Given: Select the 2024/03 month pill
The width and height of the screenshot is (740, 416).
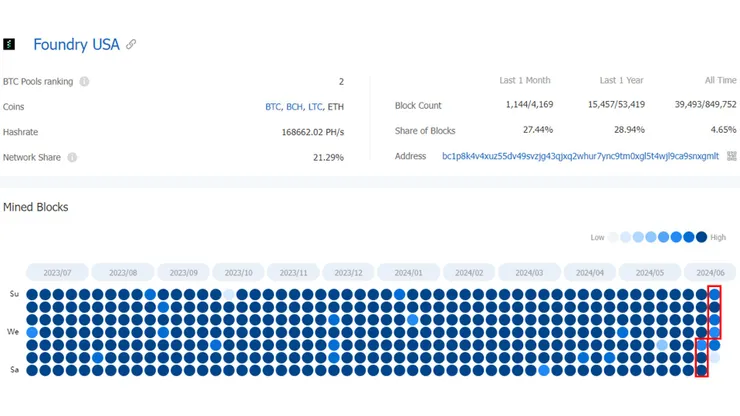Looking at the screenshot, I should pos(529,273).
